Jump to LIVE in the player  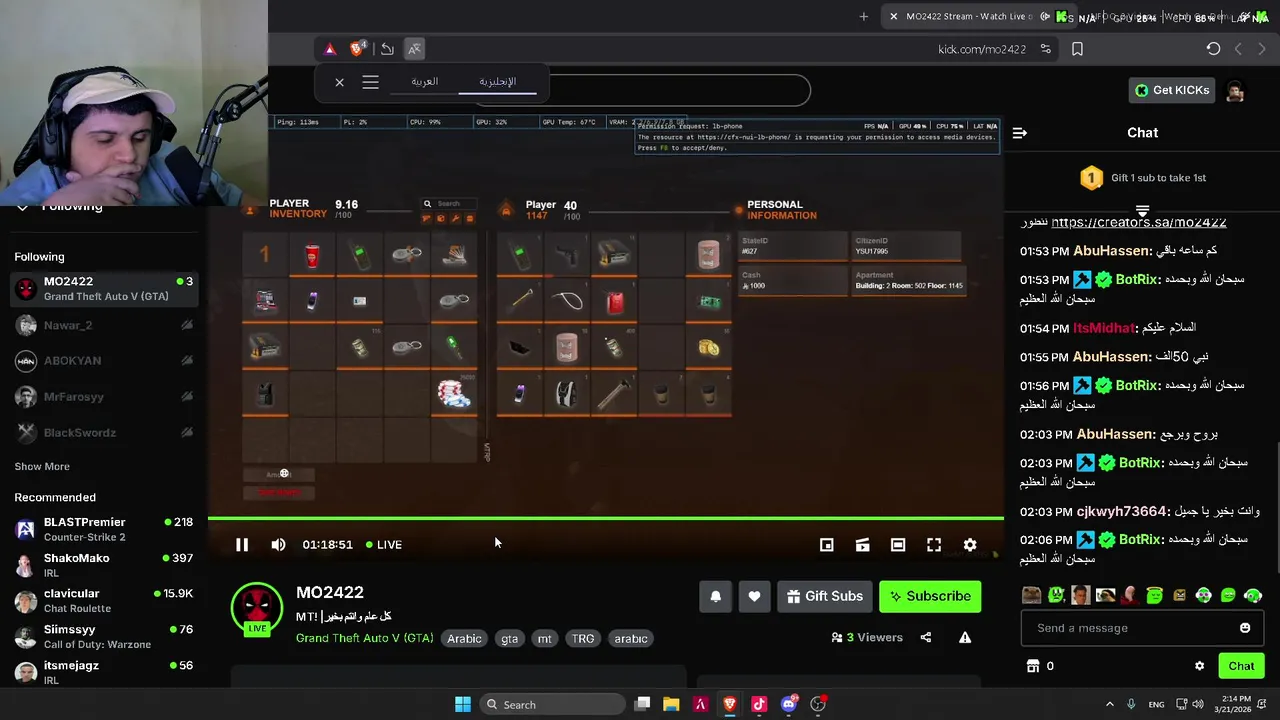[x=384, y=544]
